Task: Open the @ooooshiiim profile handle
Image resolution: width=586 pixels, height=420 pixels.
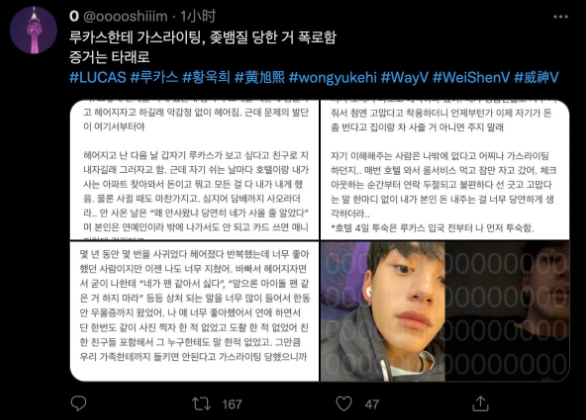Action: tap(126, 16)
